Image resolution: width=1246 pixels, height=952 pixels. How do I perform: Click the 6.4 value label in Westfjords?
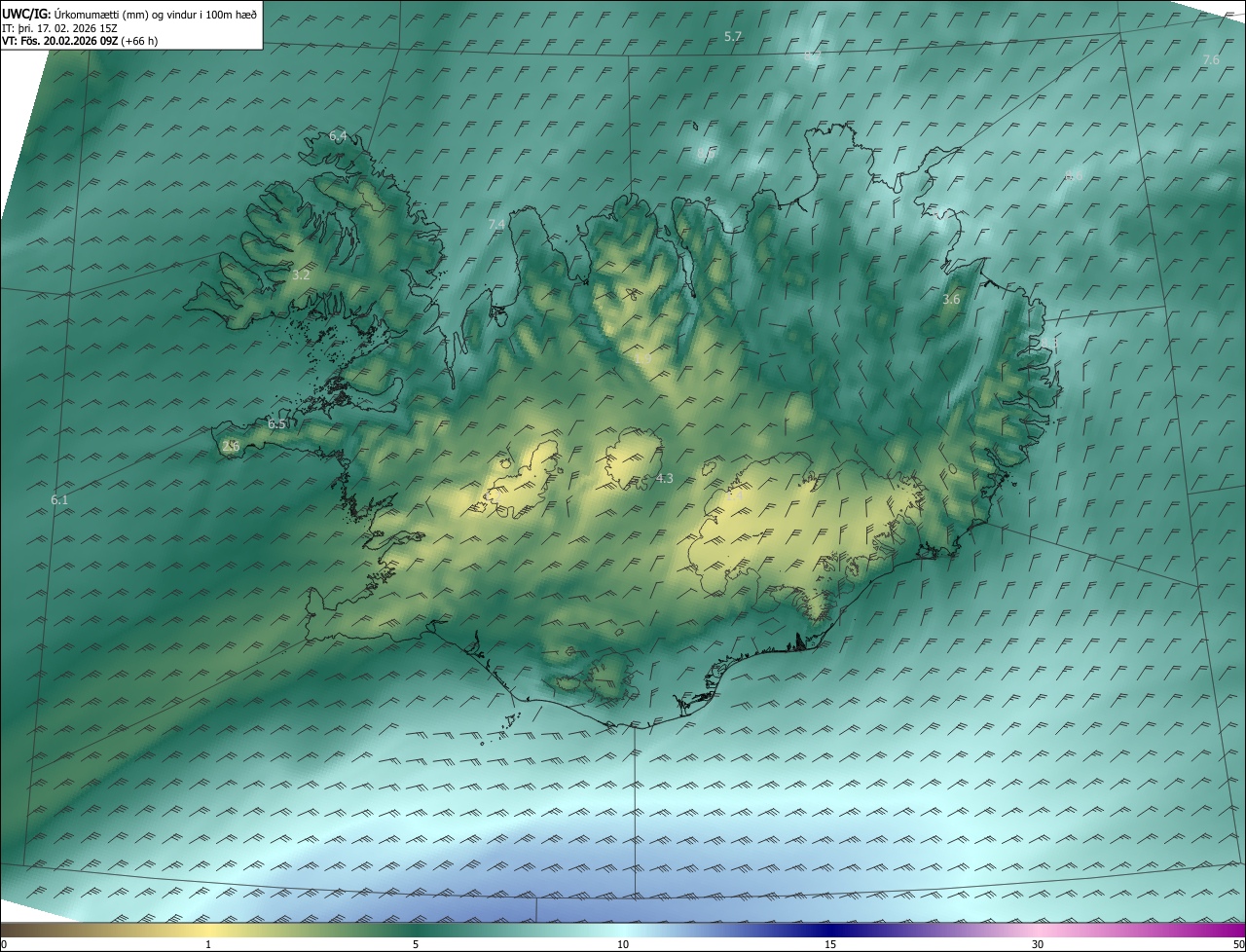pos(338,135)
